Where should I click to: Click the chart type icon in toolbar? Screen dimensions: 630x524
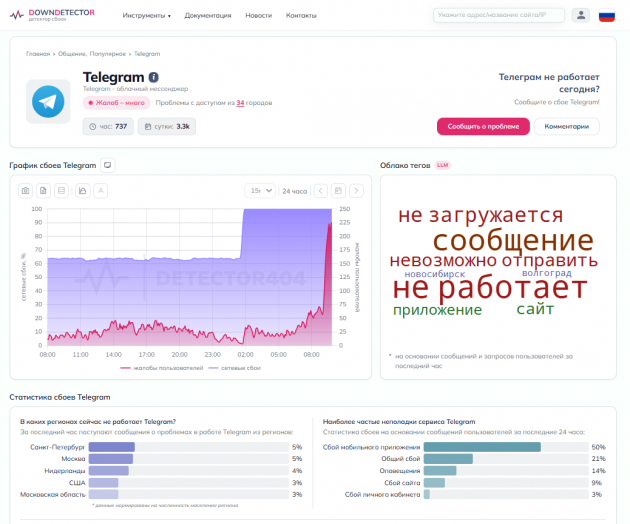pyautogui.click(x=82, y=190)
